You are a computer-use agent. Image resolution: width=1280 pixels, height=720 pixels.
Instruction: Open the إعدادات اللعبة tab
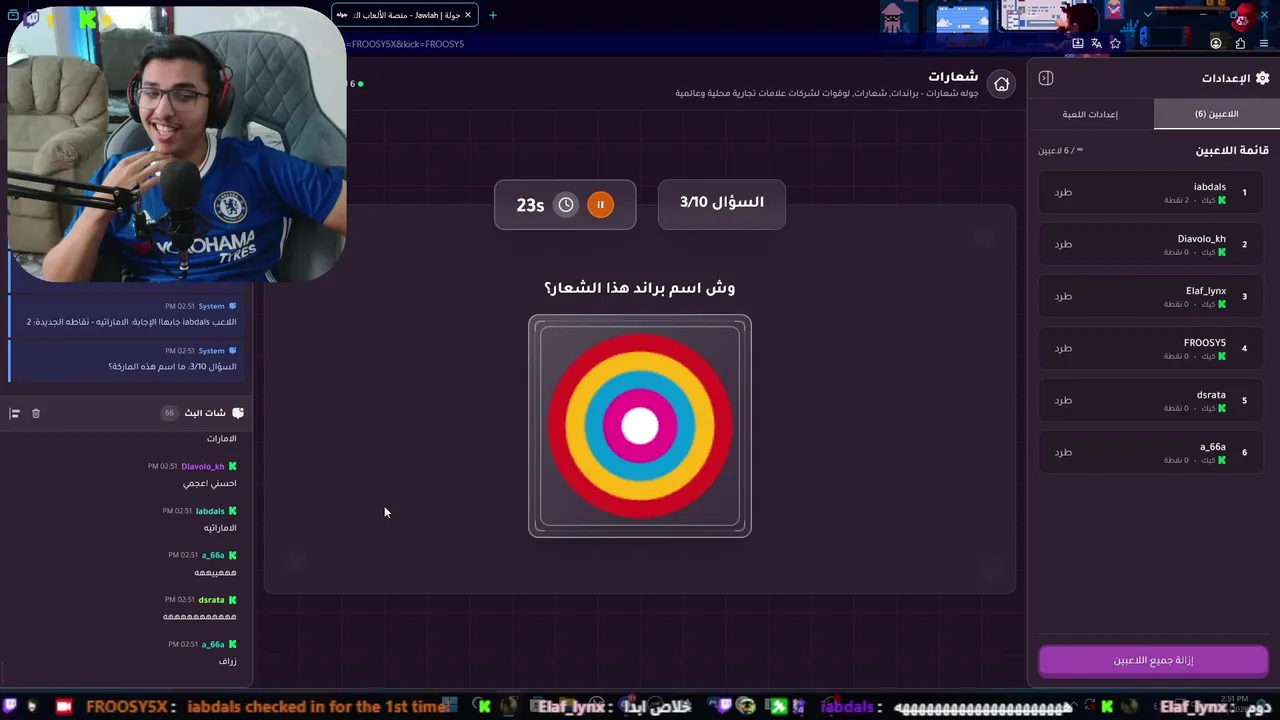1090,114
